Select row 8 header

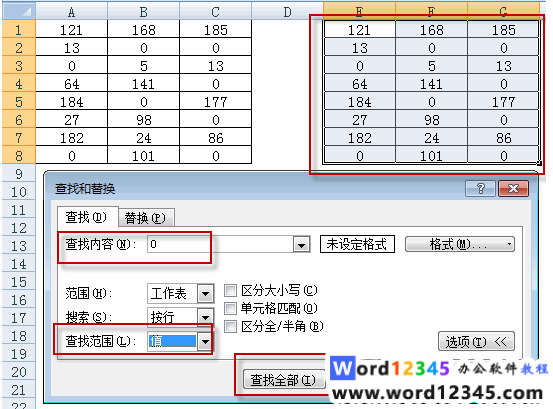click(19, 155)
